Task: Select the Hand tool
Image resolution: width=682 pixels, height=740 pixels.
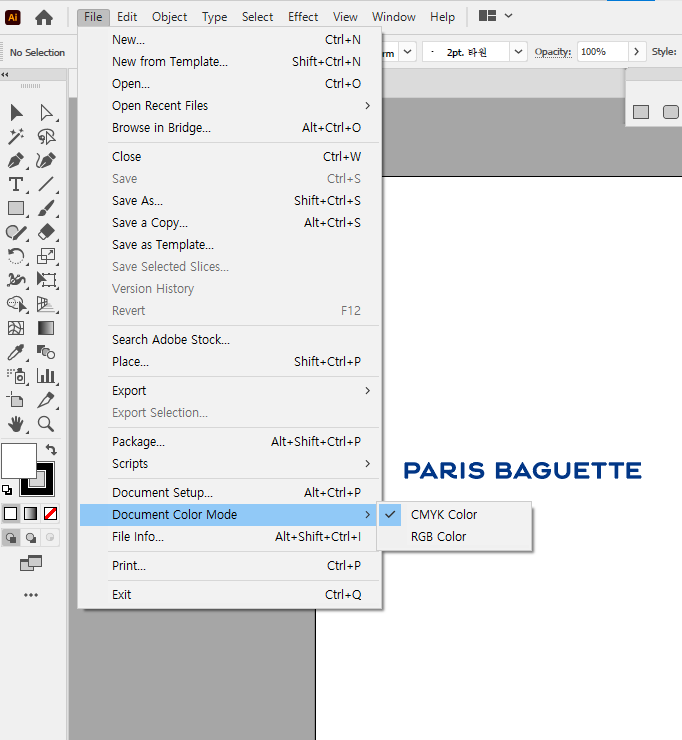Action: click(16, 424)
